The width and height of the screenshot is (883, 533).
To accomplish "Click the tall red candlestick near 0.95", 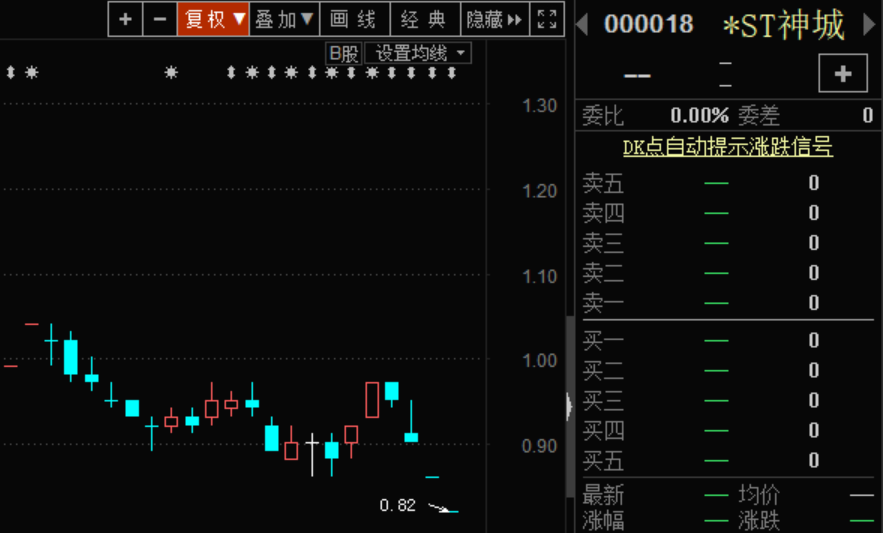I will pos(372,399).
